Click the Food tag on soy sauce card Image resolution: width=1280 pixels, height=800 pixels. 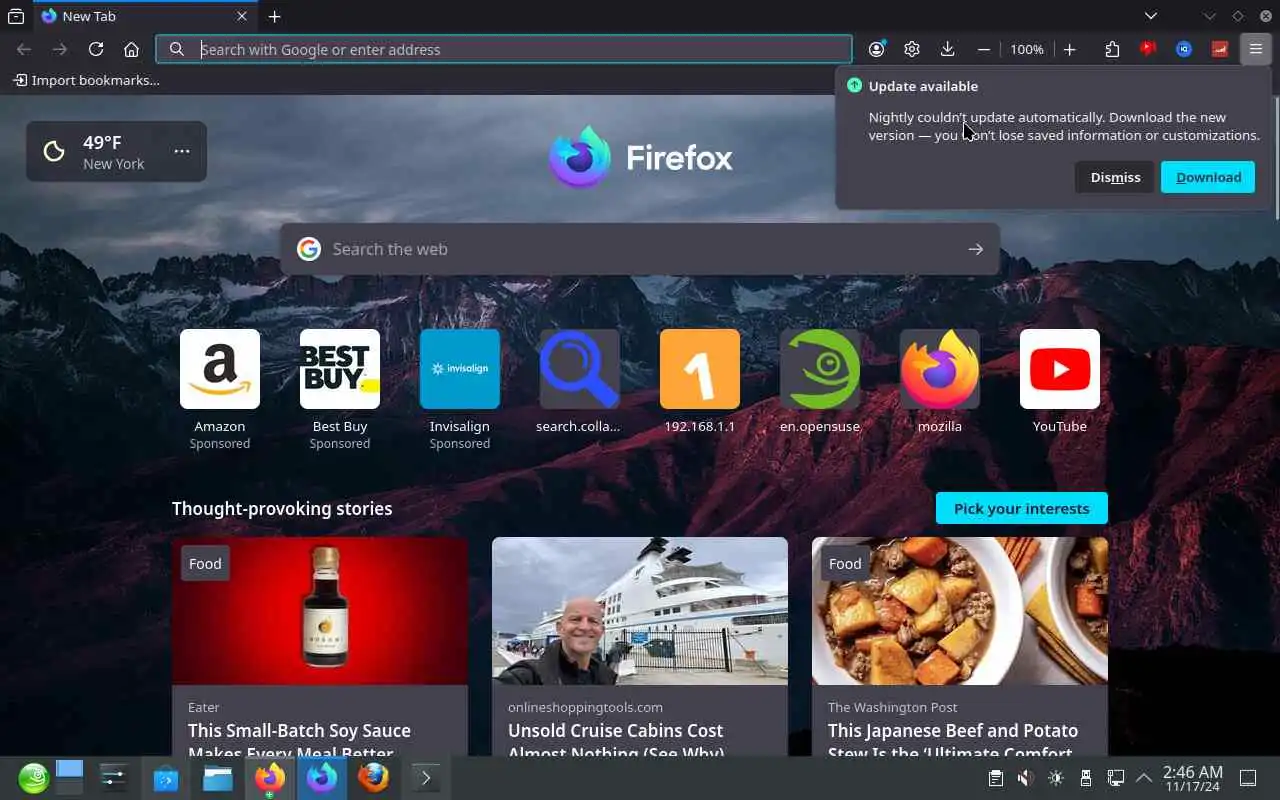pos(205,563)
